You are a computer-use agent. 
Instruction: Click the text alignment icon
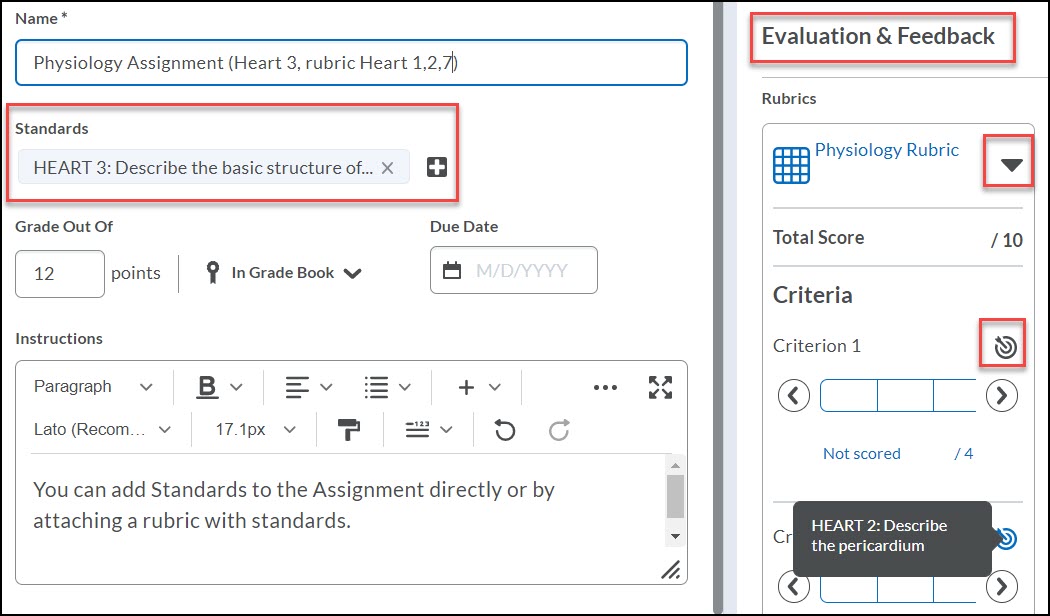tap(297, 387)
